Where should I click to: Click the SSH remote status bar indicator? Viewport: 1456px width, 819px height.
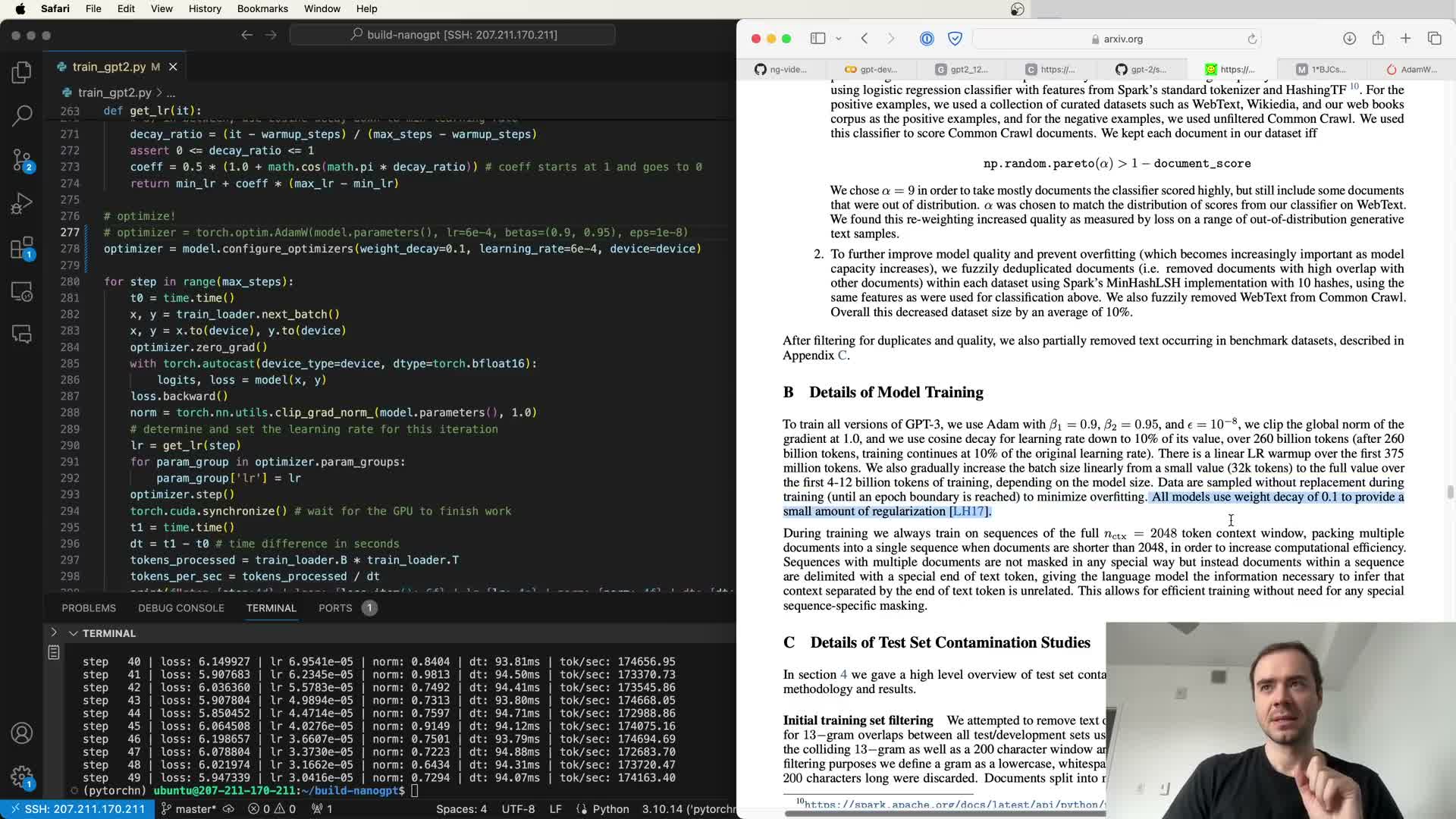pyautogui.click(x=77, y=809)
